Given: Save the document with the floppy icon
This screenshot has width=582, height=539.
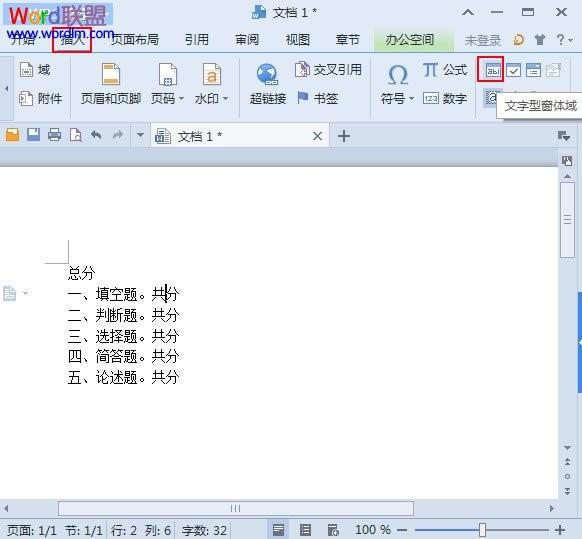Looking at the screenshot, I should pyautogui.click(x=33, y=135).
